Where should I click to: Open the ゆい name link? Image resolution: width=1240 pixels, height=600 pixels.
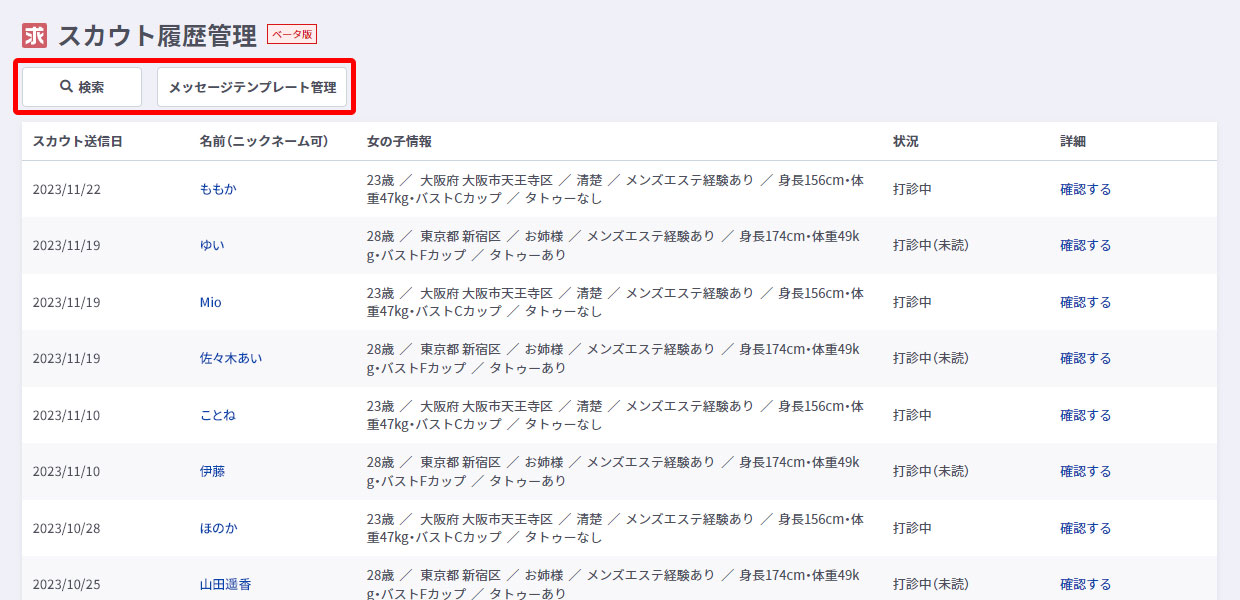click(212, 245)
